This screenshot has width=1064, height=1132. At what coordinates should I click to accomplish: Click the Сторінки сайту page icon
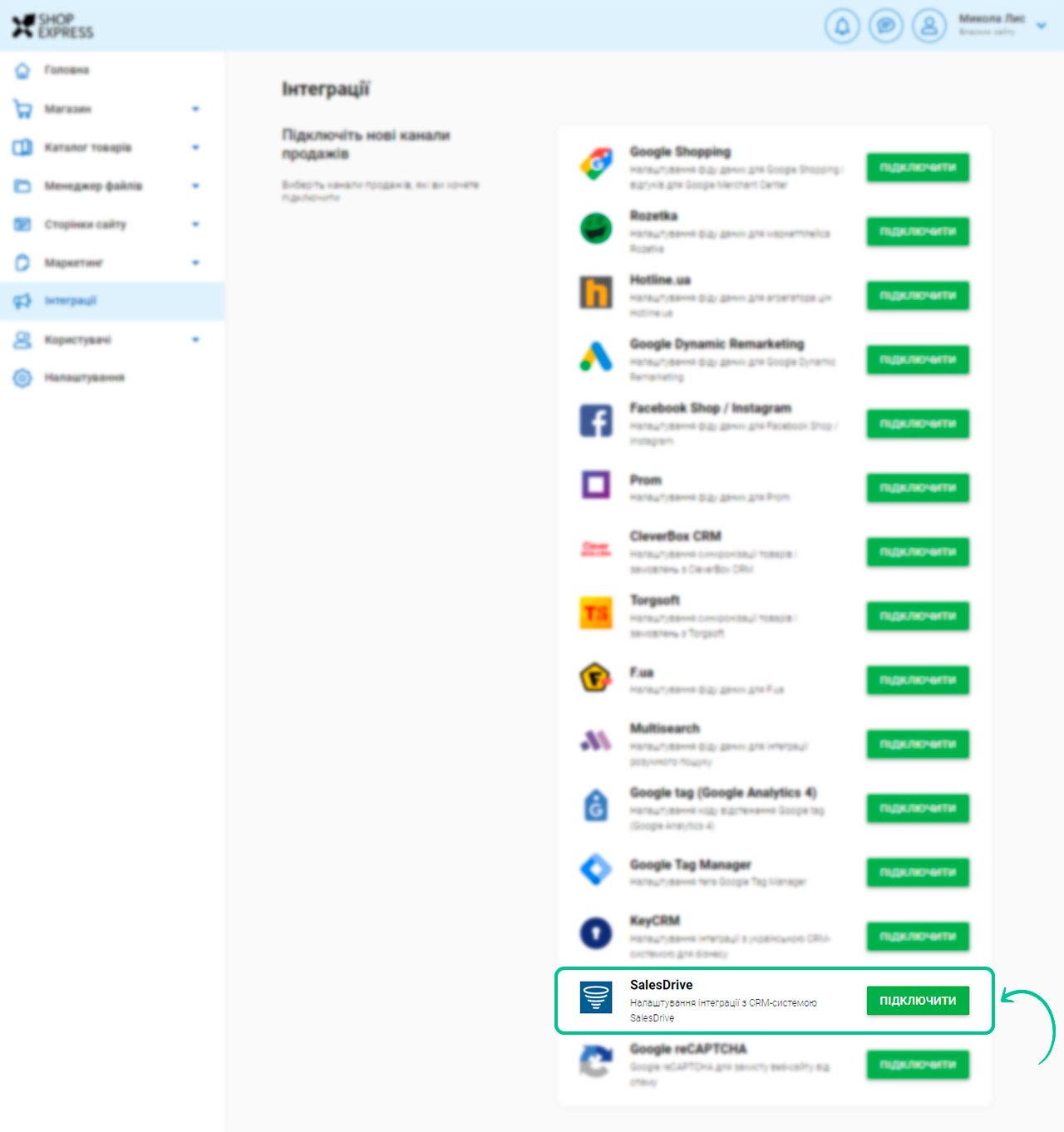click(22, 224)
